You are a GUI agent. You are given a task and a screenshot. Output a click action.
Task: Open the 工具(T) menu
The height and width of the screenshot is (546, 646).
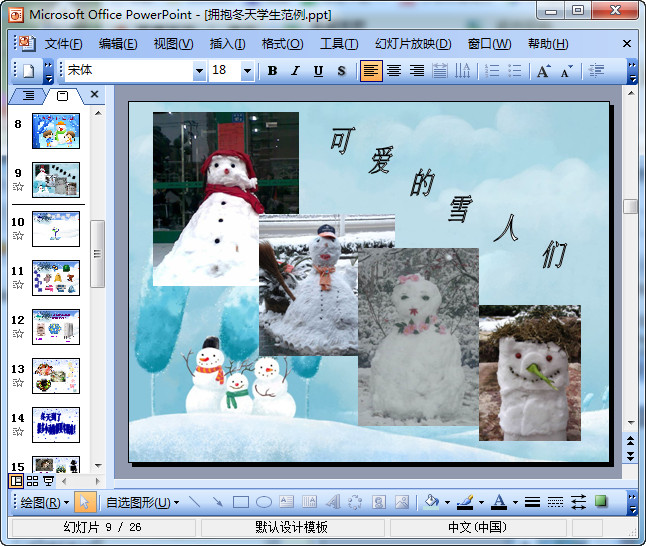tap(339, 44)
